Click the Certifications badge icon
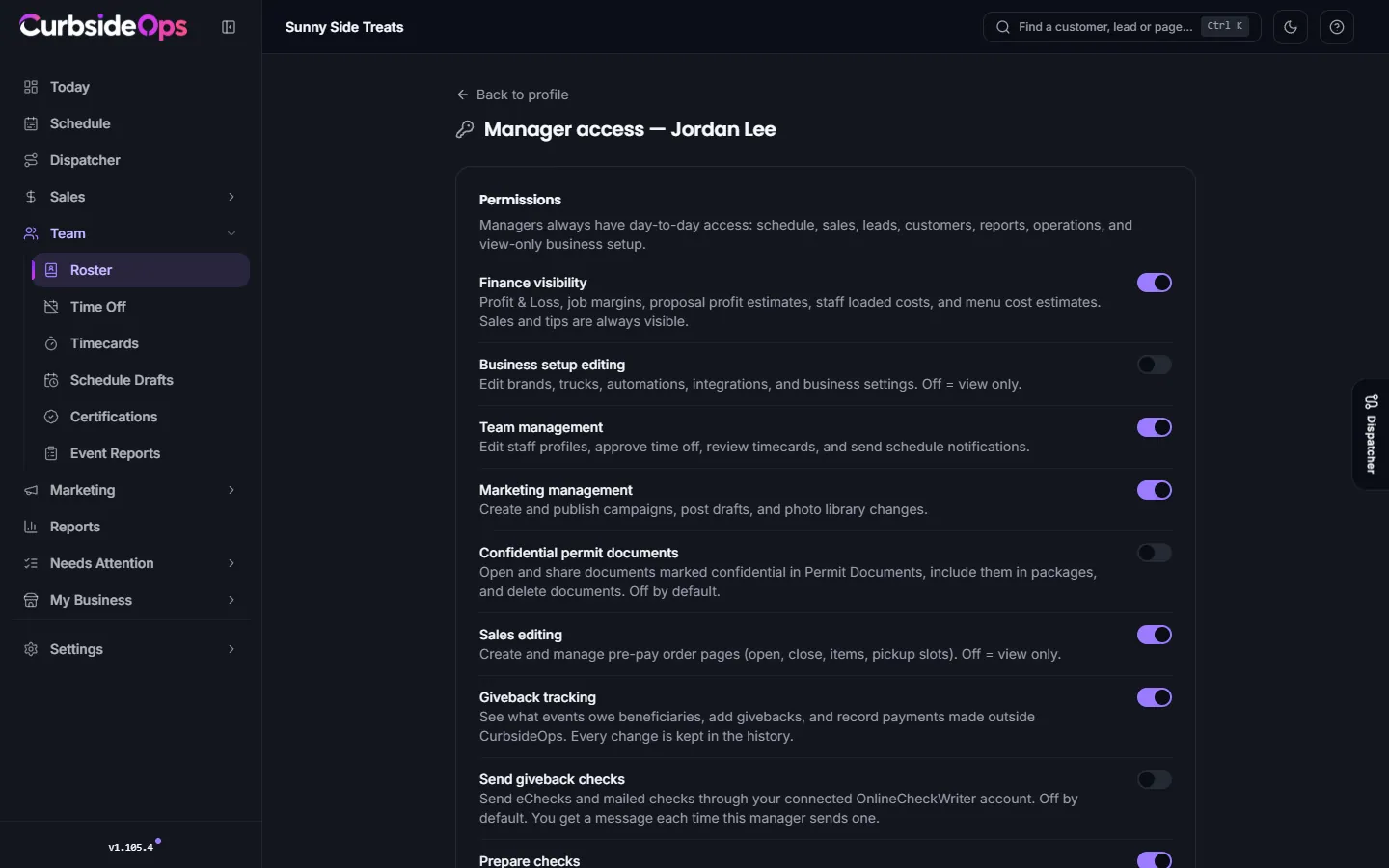The image size is (1389, 868). tap(51, 417)
